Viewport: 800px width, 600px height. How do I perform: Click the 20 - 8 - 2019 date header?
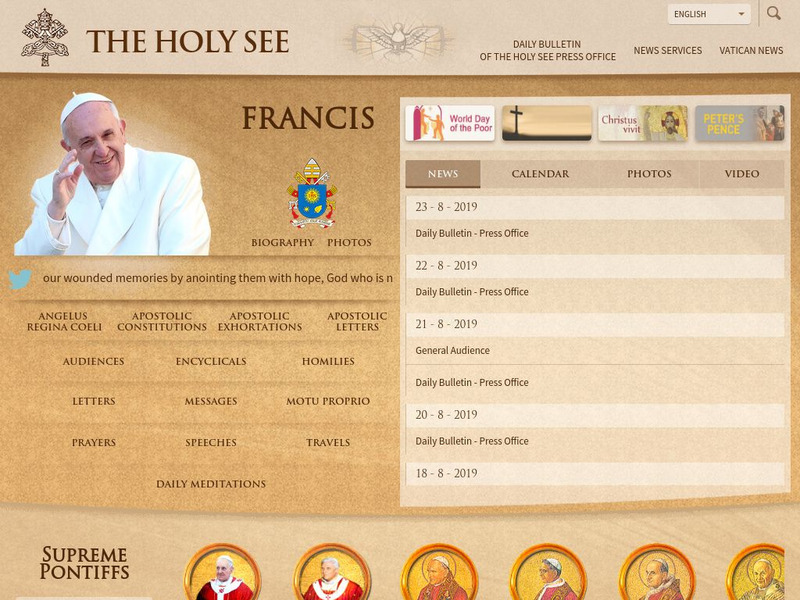595,415
